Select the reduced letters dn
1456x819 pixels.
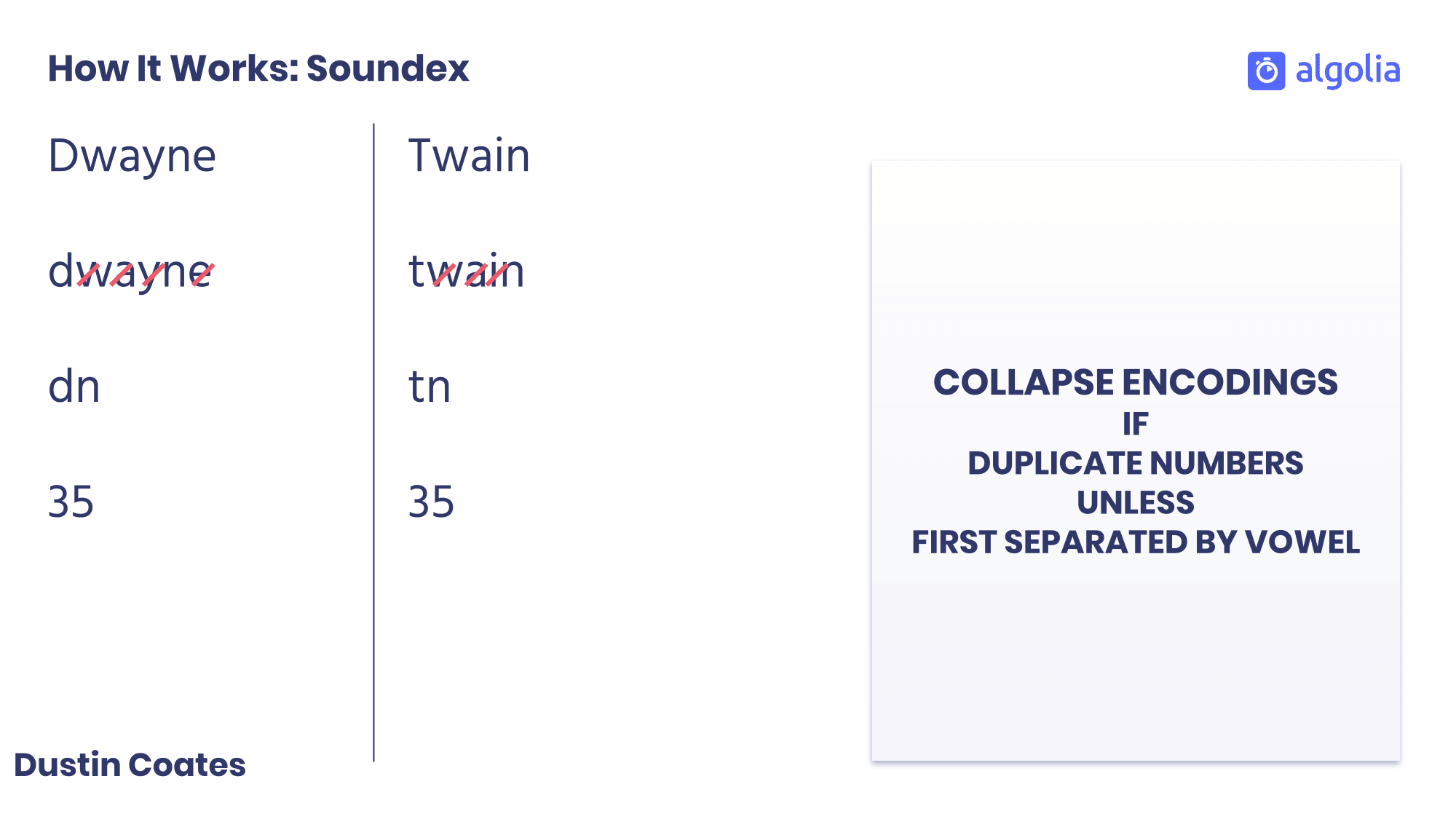(x=74, y=387)
